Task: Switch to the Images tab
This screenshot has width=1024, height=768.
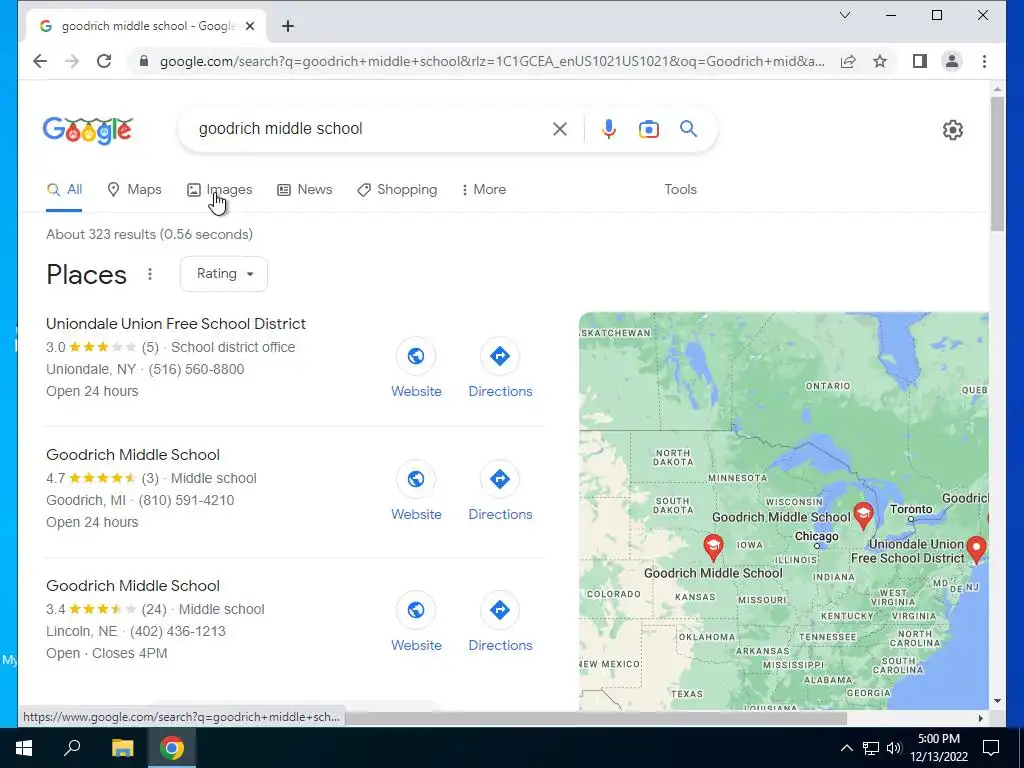Action: (219, 189)
